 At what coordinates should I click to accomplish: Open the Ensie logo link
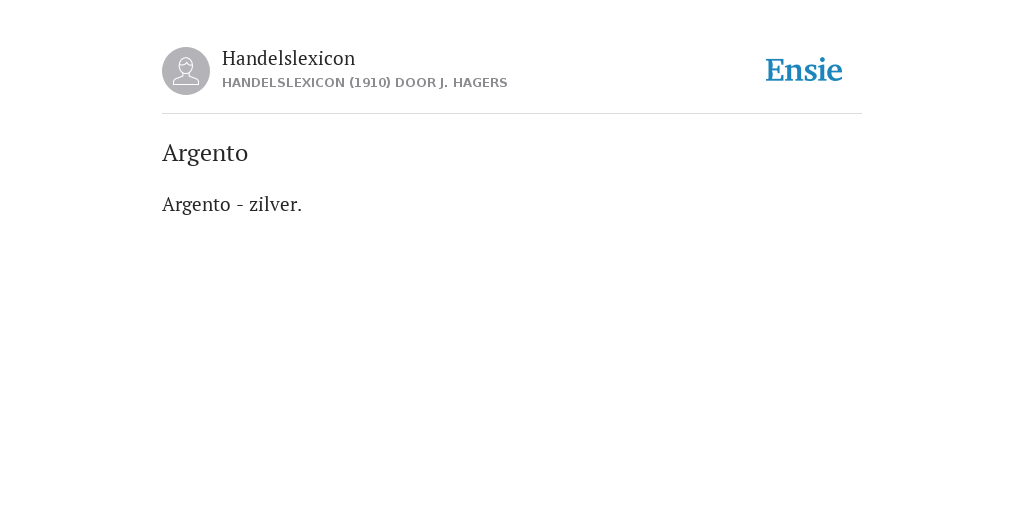pos(804,71)
